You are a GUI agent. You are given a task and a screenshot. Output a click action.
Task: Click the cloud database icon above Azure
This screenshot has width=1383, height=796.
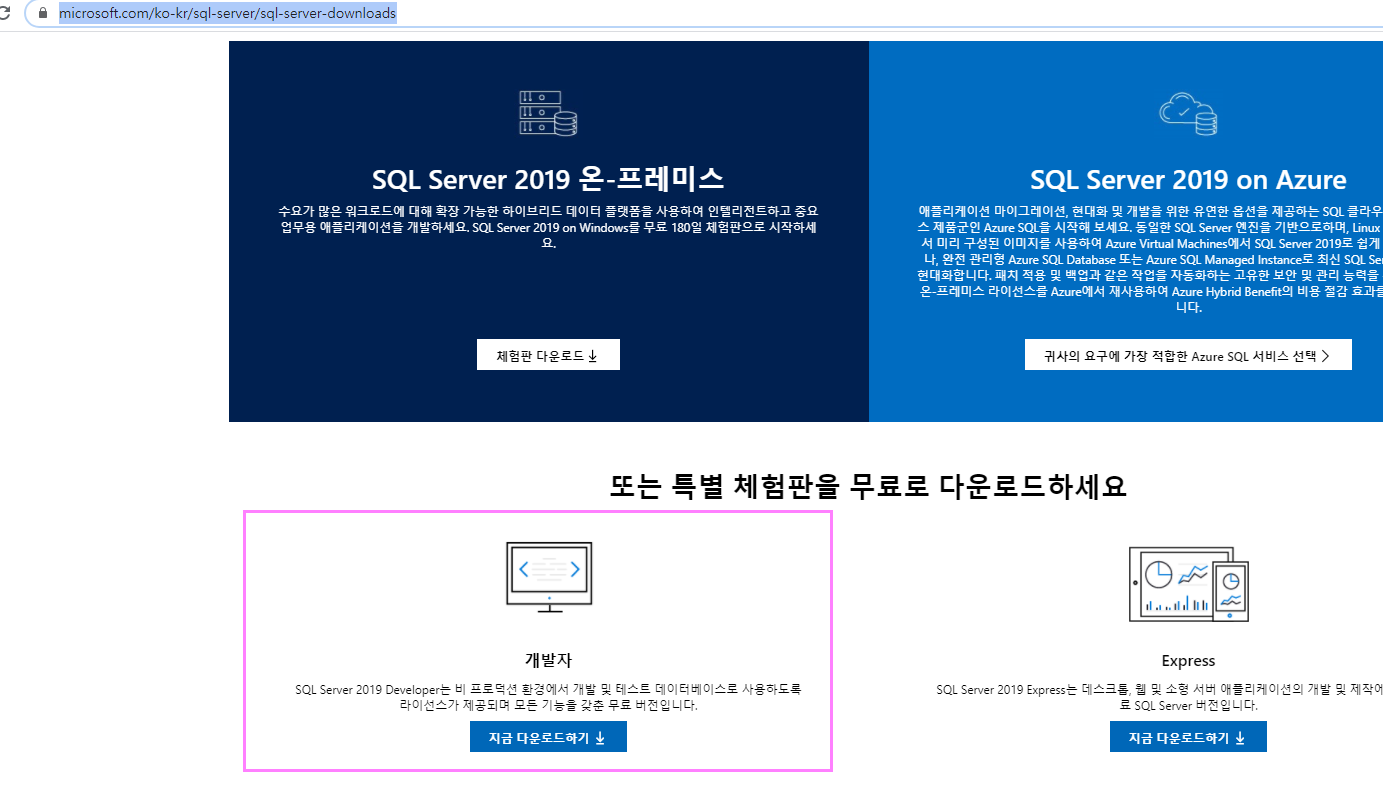pyautogui.click(x=1188, y=113)
